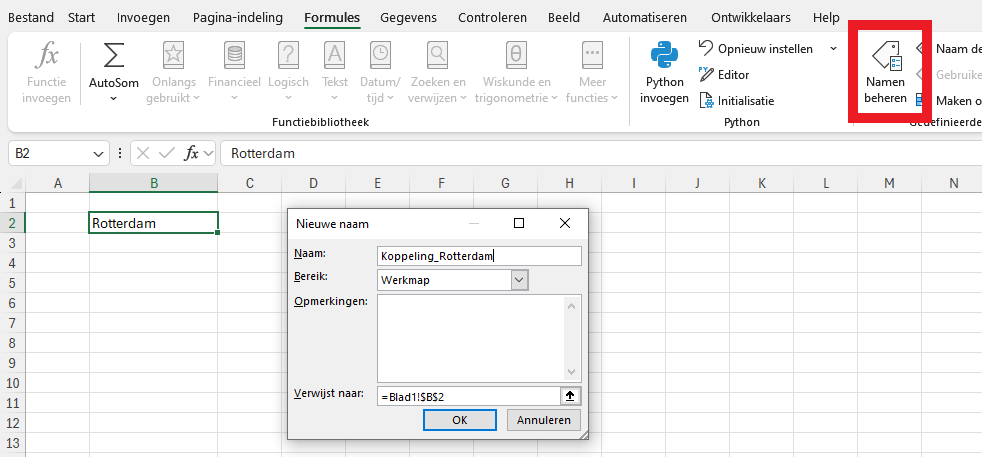Open Wiskunde en trigonometrie menu

(x=516, y=74)
